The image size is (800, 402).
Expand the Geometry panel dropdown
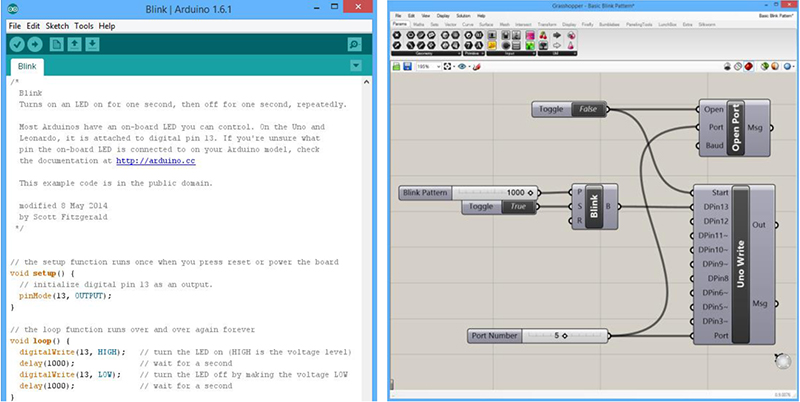(x=459, y=53)
